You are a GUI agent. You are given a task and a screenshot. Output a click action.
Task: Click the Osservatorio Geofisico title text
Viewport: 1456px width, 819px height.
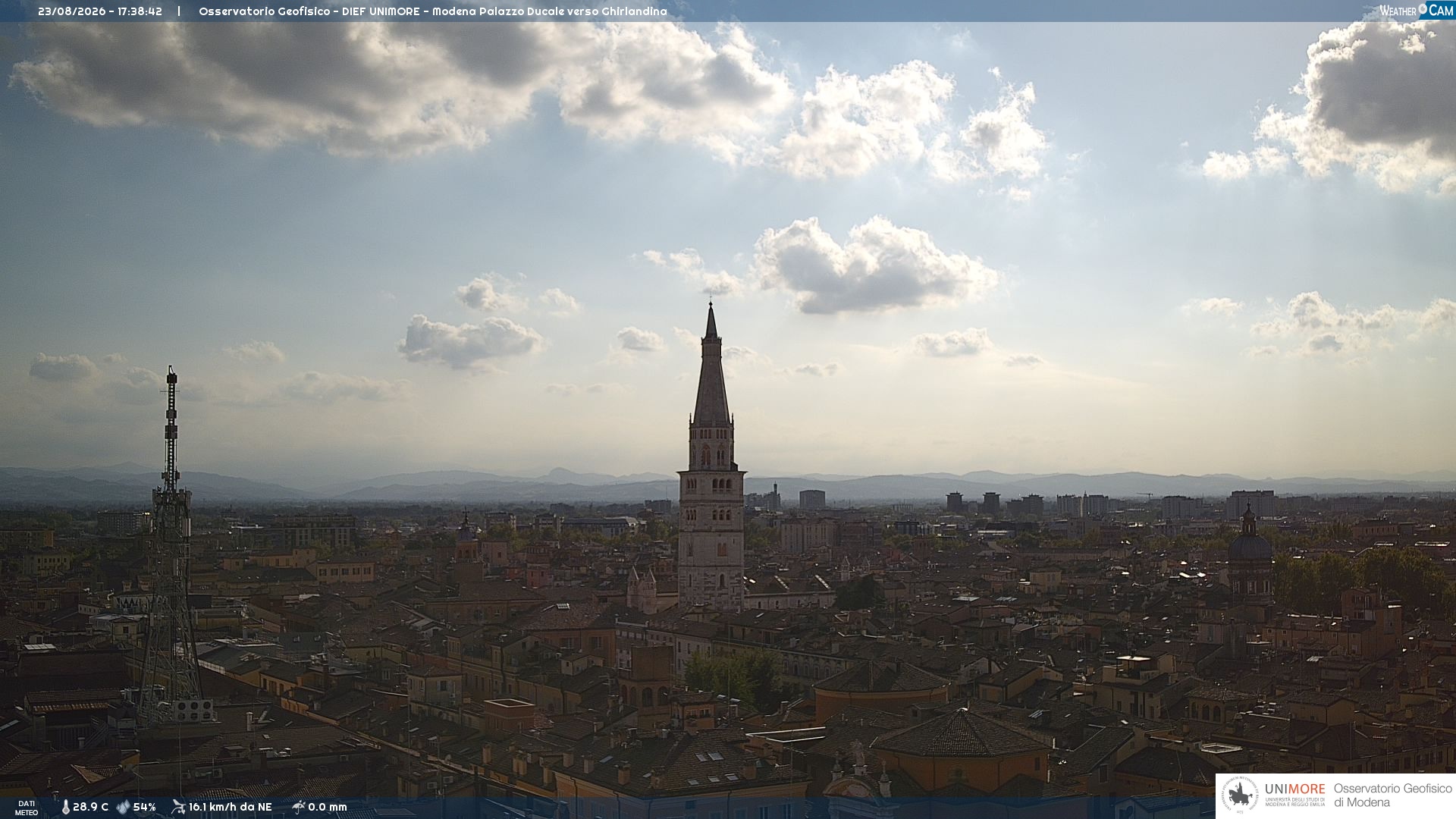click(x=265, y=11)
